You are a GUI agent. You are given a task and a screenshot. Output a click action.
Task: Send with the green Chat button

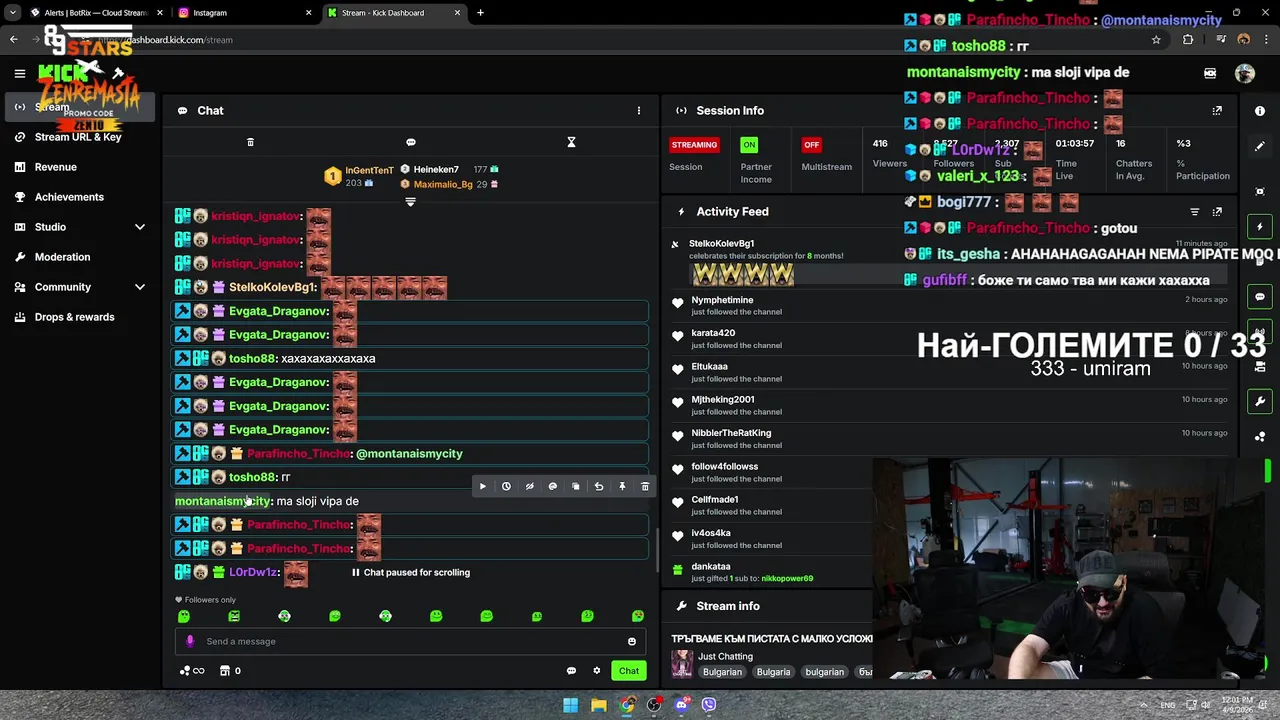pyautogui.click(x=629, y=671)
